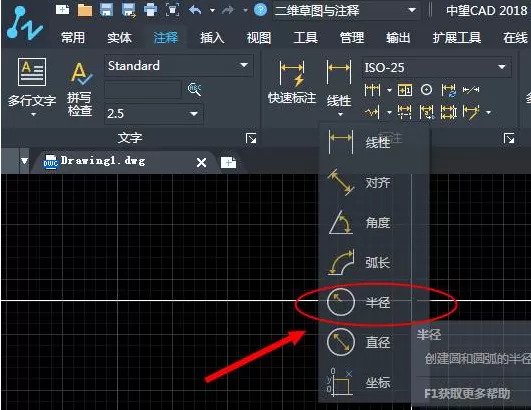Open the 视图 ribbon tab
Viewport: 531px width, 410px height.
(x=259, y=37)
